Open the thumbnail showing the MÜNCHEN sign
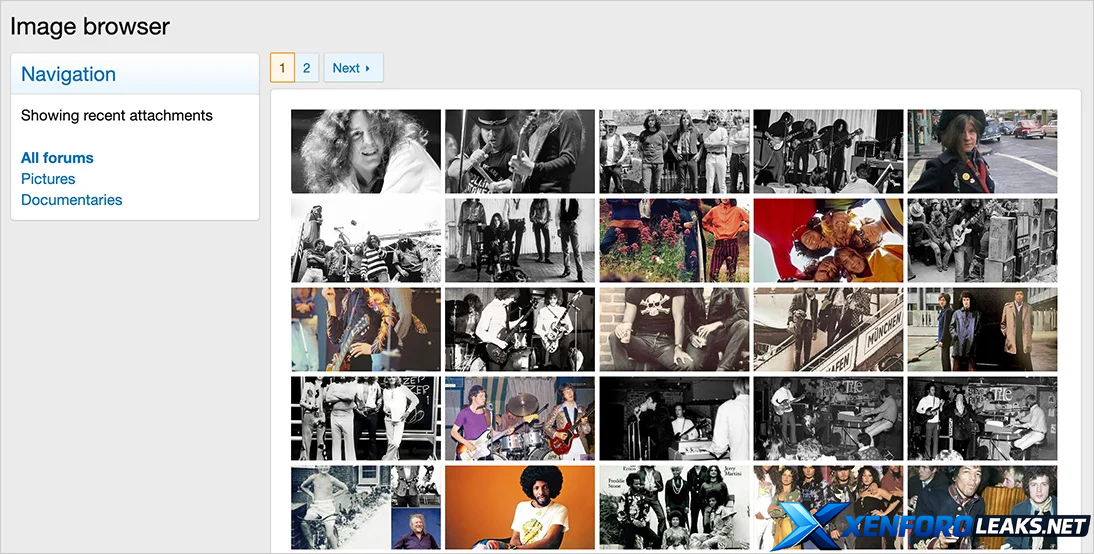The height and width of the screenshot is (554, 1094). (828, 329)
